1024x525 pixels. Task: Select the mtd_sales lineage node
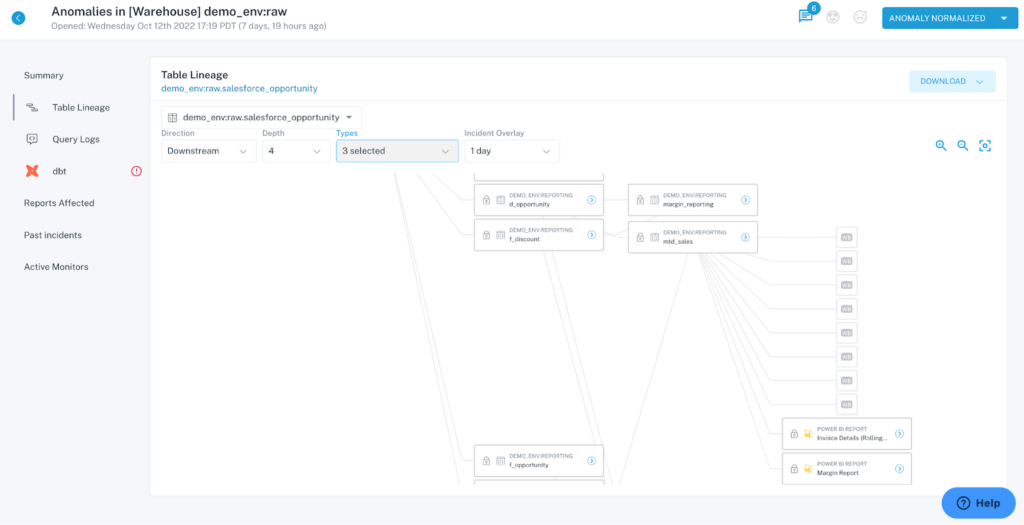(x=693, y=237)
